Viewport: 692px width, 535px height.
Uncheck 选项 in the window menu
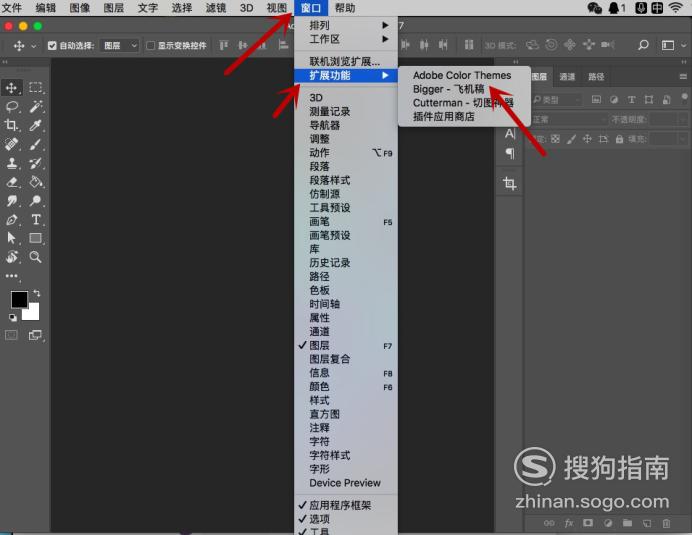346,519
